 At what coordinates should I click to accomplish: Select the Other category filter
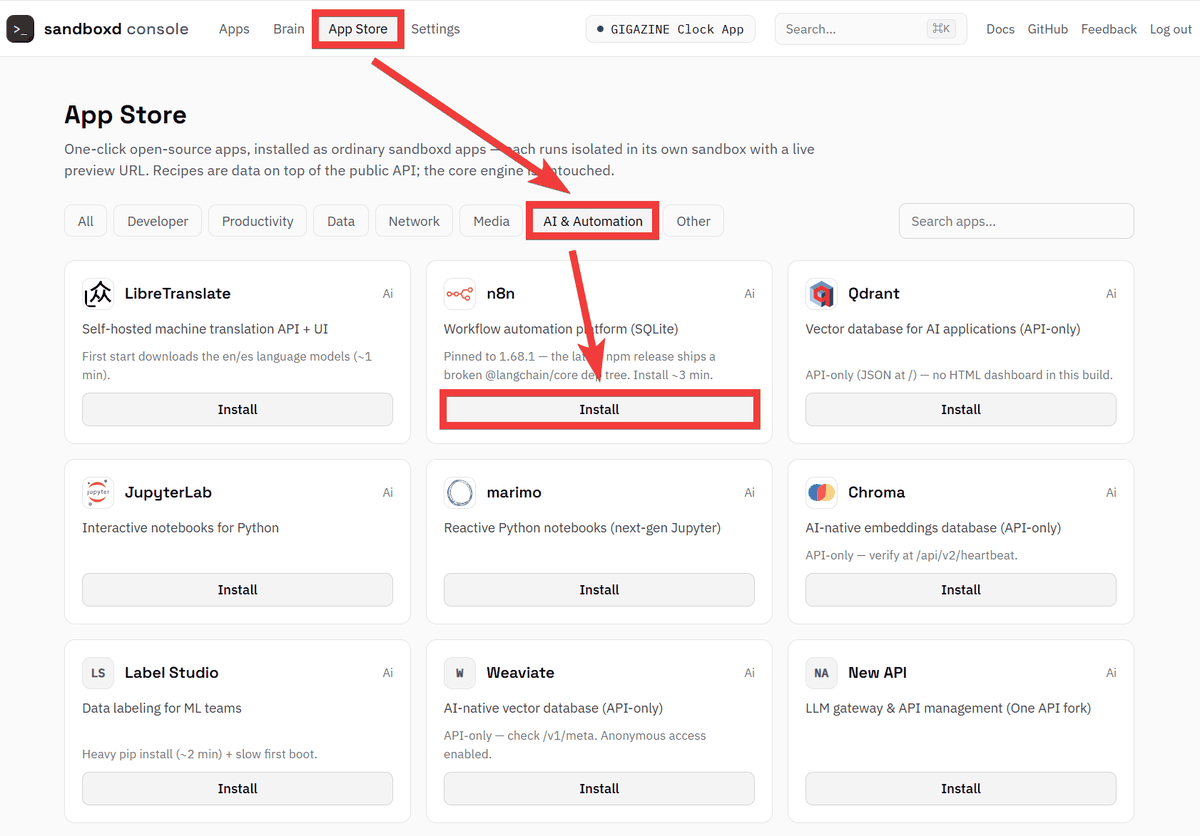[693, 221]
